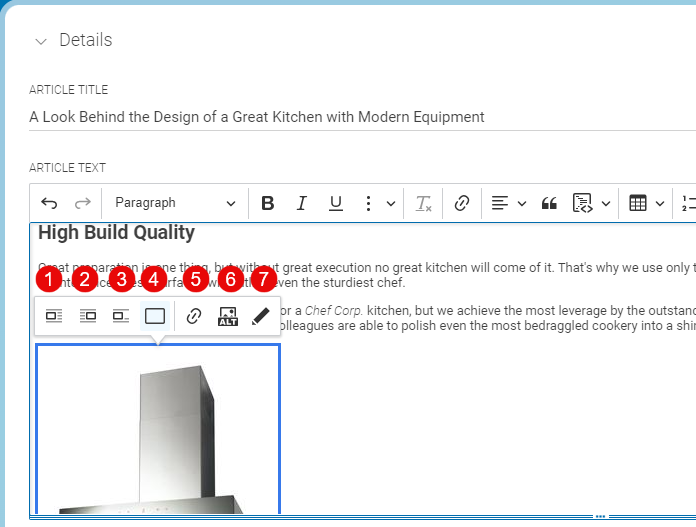Click the remove formatting icon
696x527 pixels.
pos(424,203)
